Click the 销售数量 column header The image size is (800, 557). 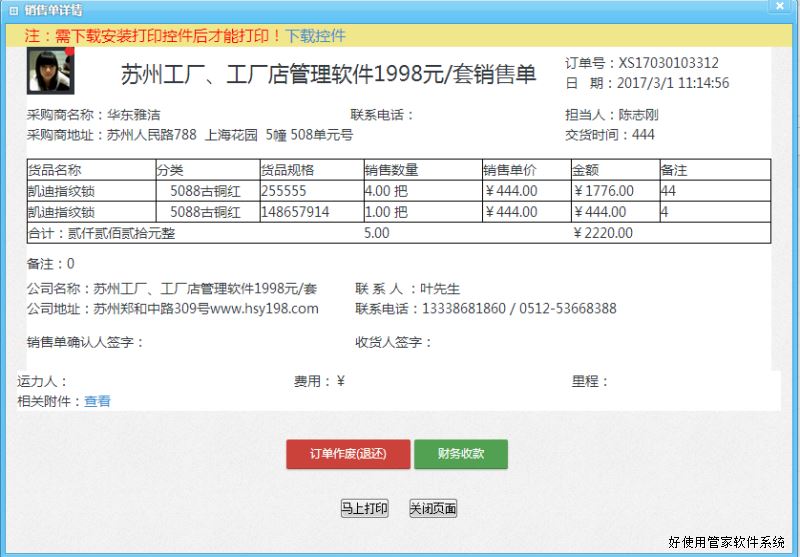[392, 170]
